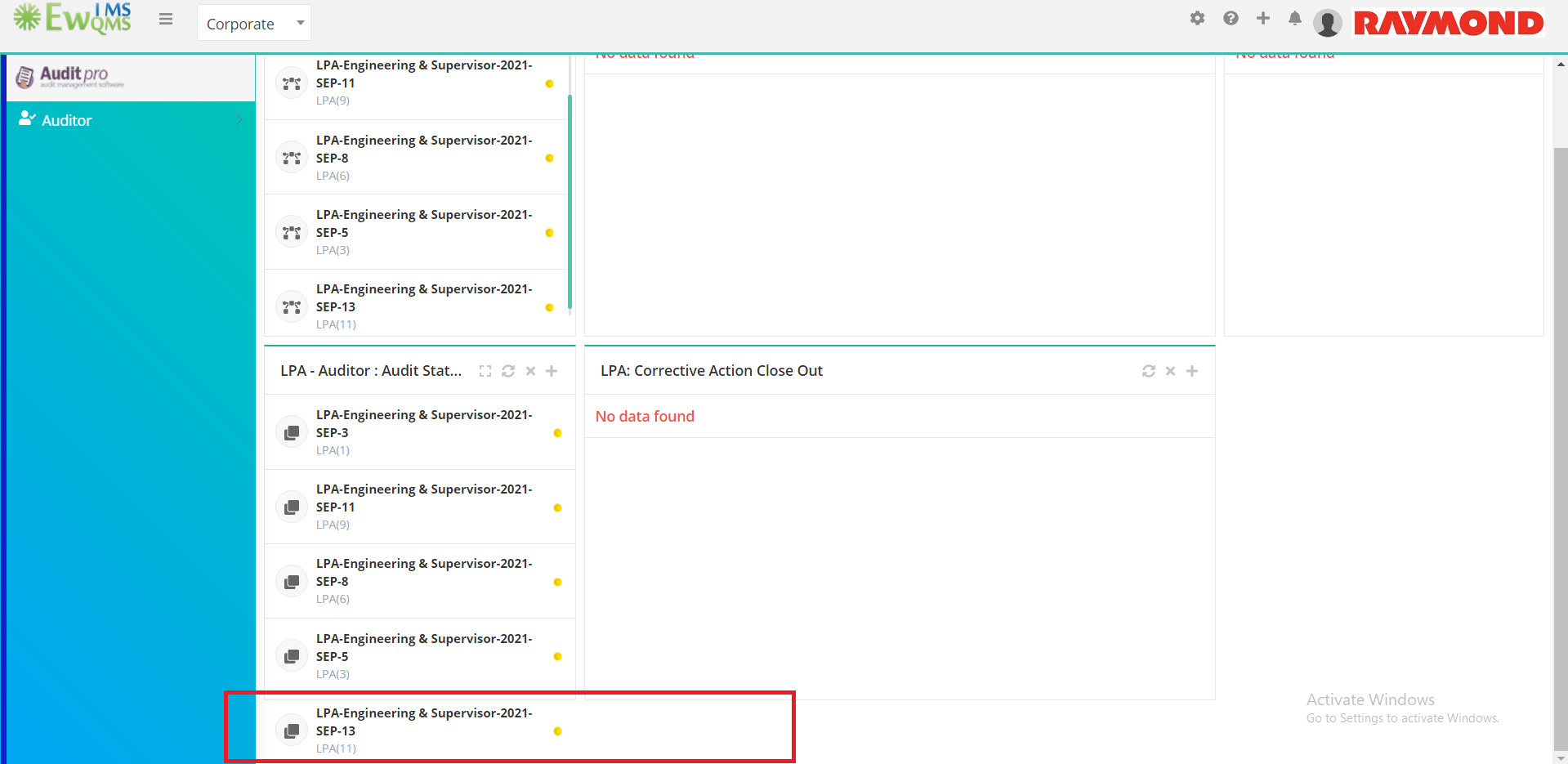Click copy icon of lower SEP-11 row

292,507
